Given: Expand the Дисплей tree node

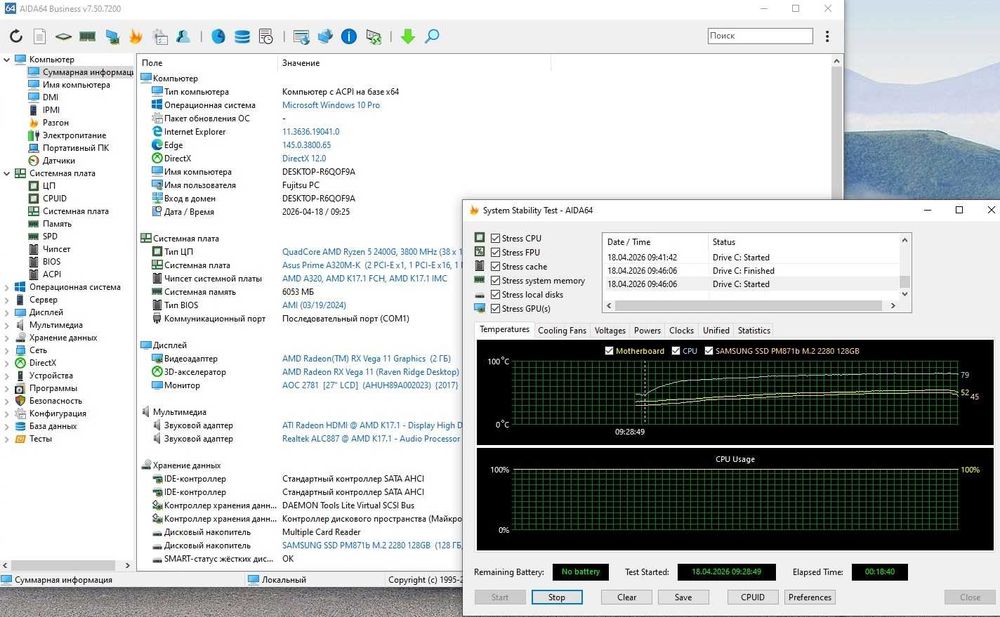Looking at the screenshot, I should [x=7, y=312].
